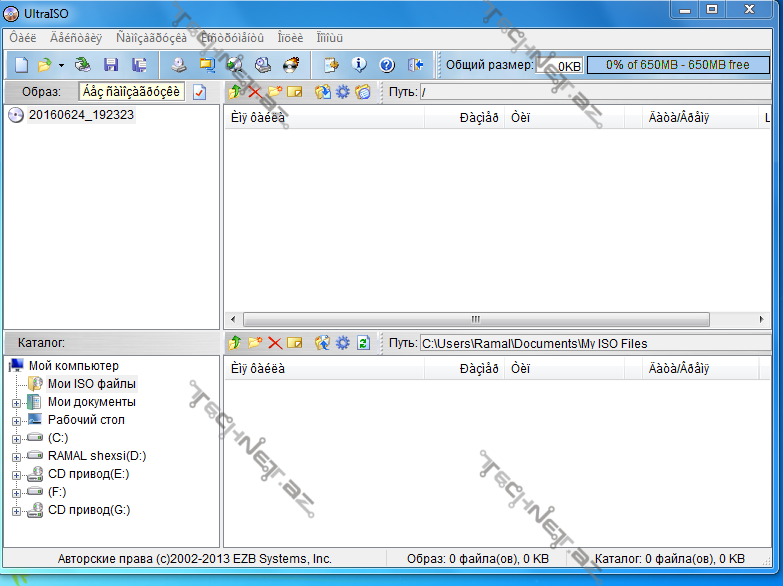Click the Save floppy disk icon

110,65
